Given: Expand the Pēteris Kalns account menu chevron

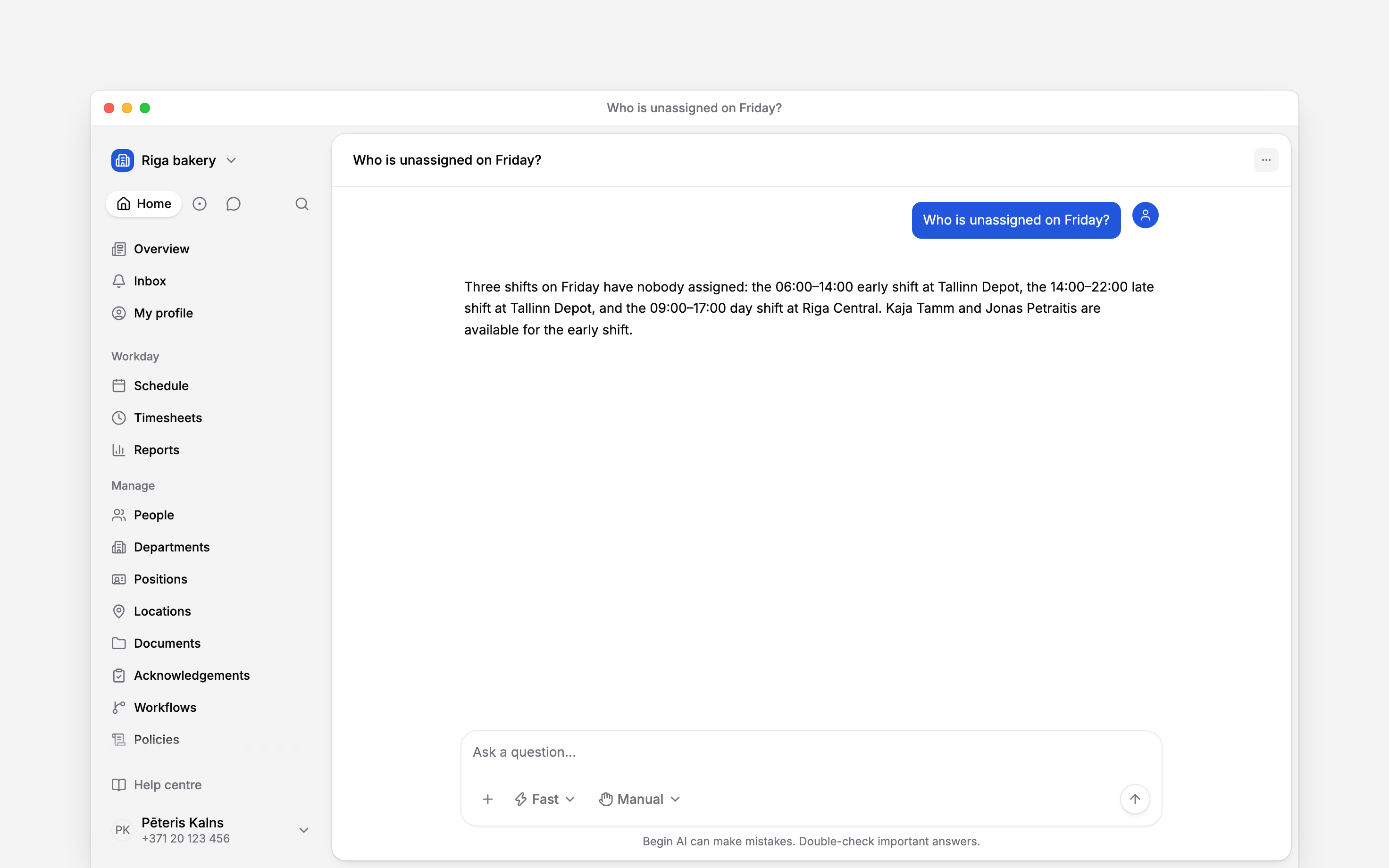Looking at the screenshot, I should coord(304,830).
